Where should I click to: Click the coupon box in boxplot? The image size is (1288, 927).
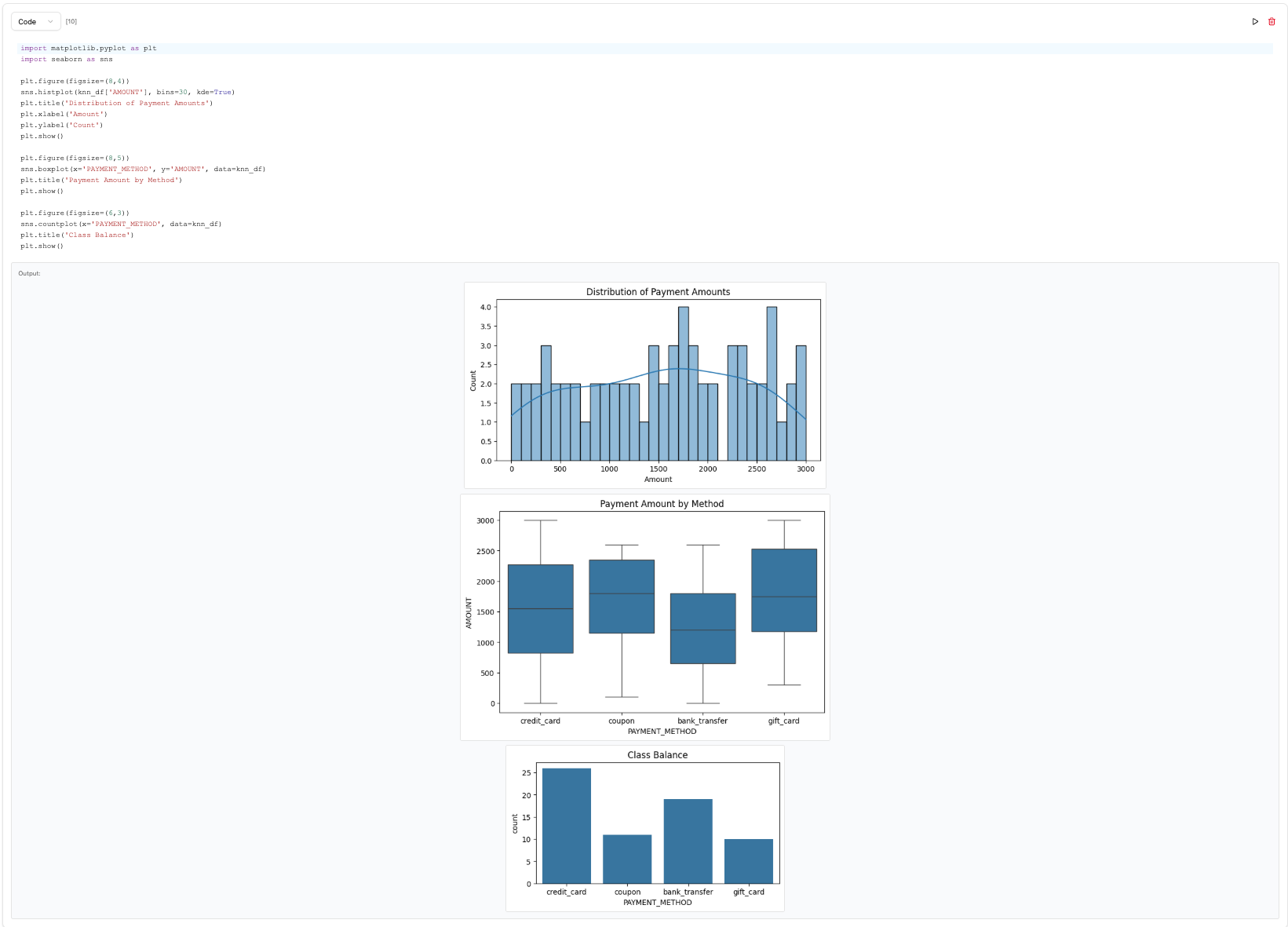(622, 597)
